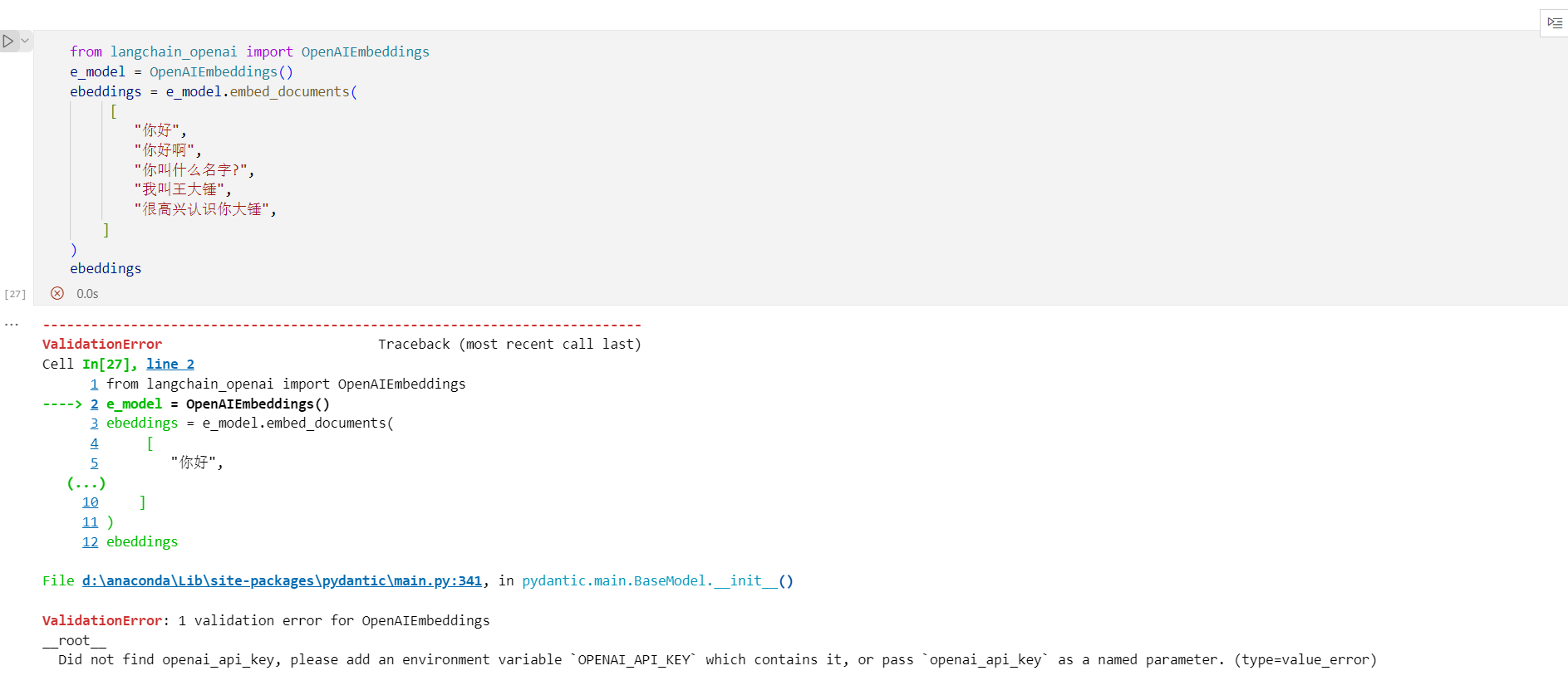The width and height of the screenshot is (1568, 700).
Task: Go to traceback line number 11
Action: point(90,521)
